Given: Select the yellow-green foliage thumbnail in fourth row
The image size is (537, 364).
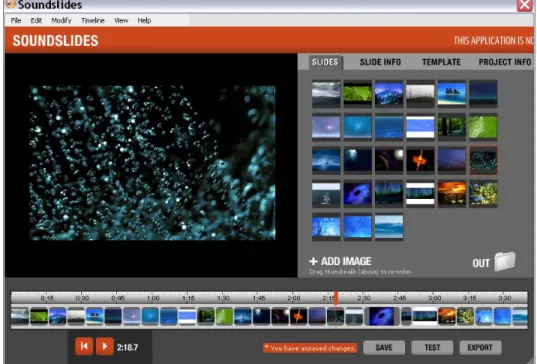Looking at the screenshot, I should coord(483,193).
